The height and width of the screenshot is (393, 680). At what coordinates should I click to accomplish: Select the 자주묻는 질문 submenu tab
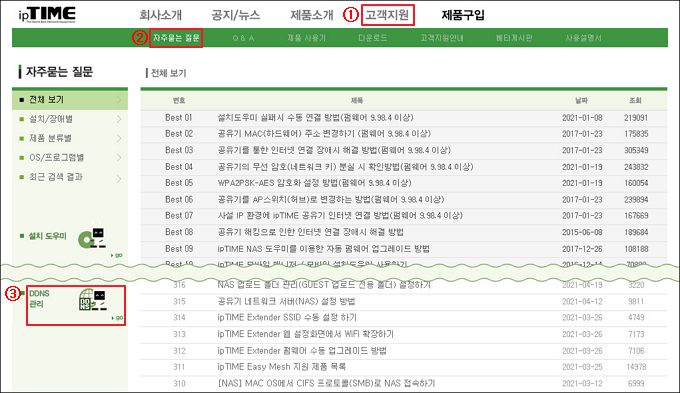coord(176,38)
